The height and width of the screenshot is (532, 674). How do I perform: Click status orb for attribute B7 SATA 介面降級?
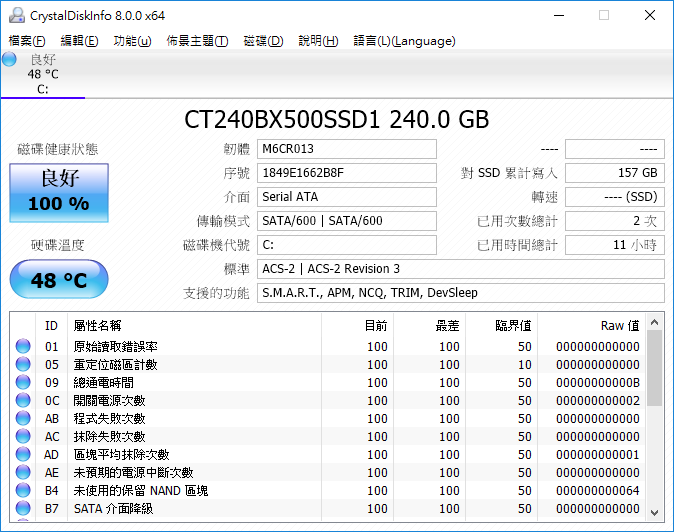pos(23,509)
